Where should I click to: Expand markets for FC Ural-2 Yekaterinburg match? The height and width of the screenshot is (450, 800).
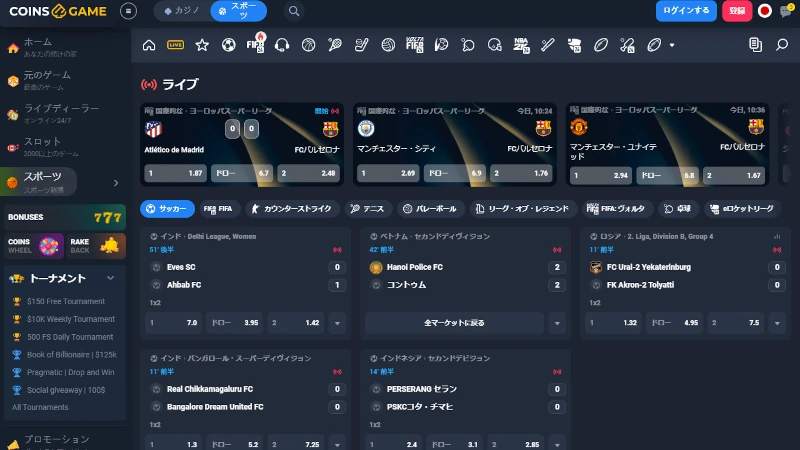pyautogui.click(x=777, y=323)
